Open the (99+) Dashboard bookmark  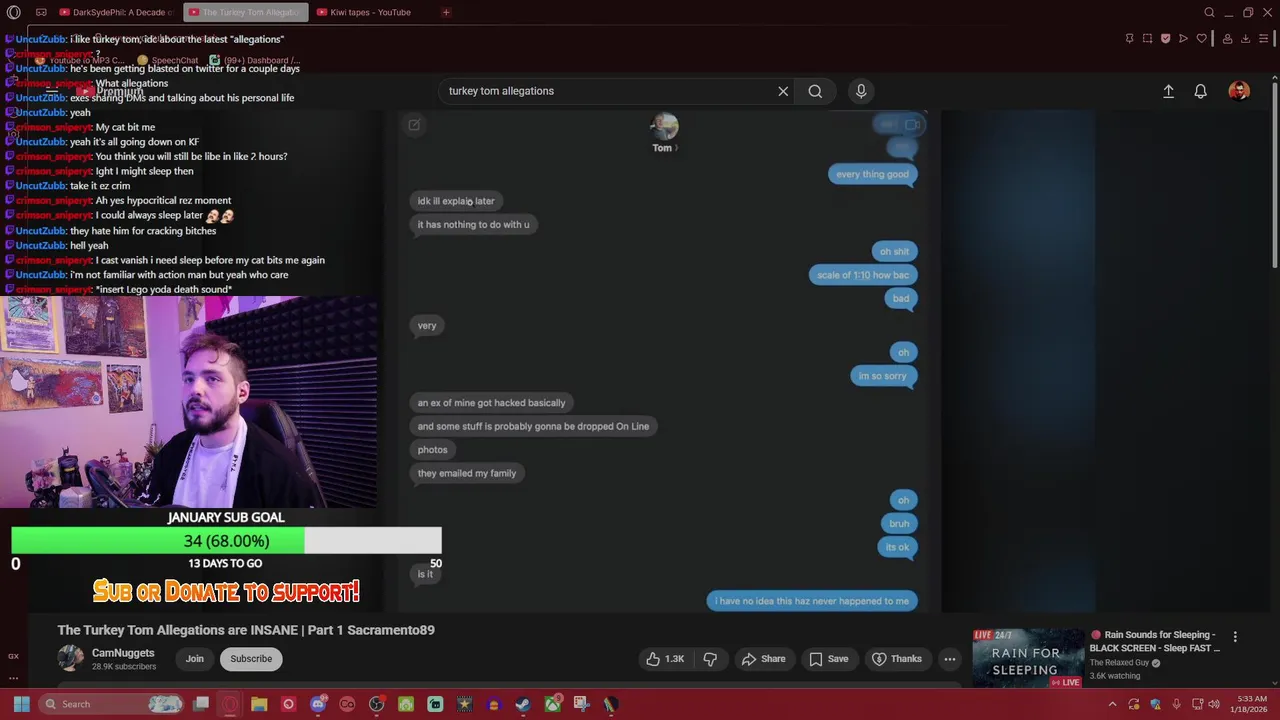(255, 61)
